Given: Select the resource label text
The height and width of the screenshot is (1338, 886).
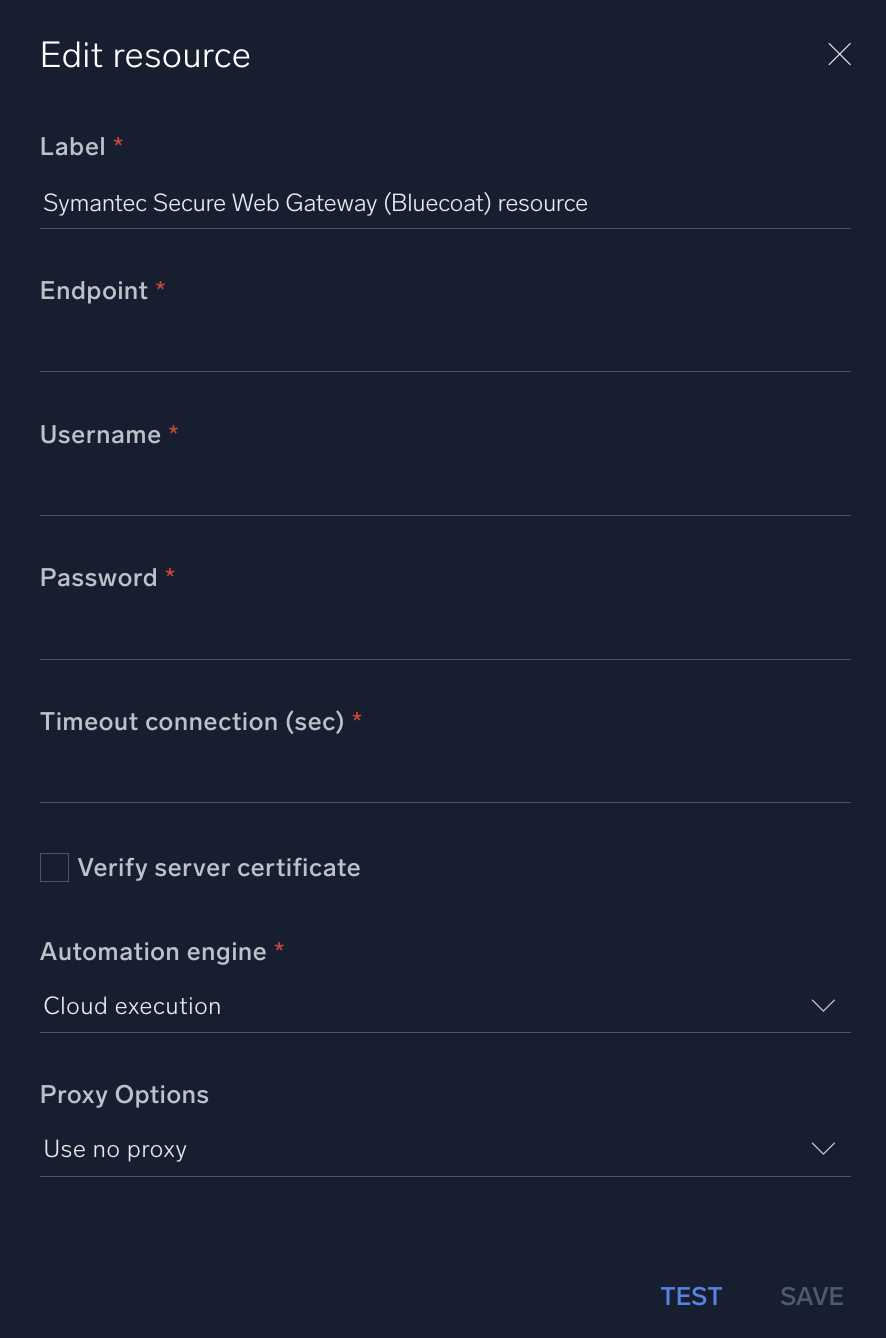Looking at the screenshot, I should (x=314, y=203).
